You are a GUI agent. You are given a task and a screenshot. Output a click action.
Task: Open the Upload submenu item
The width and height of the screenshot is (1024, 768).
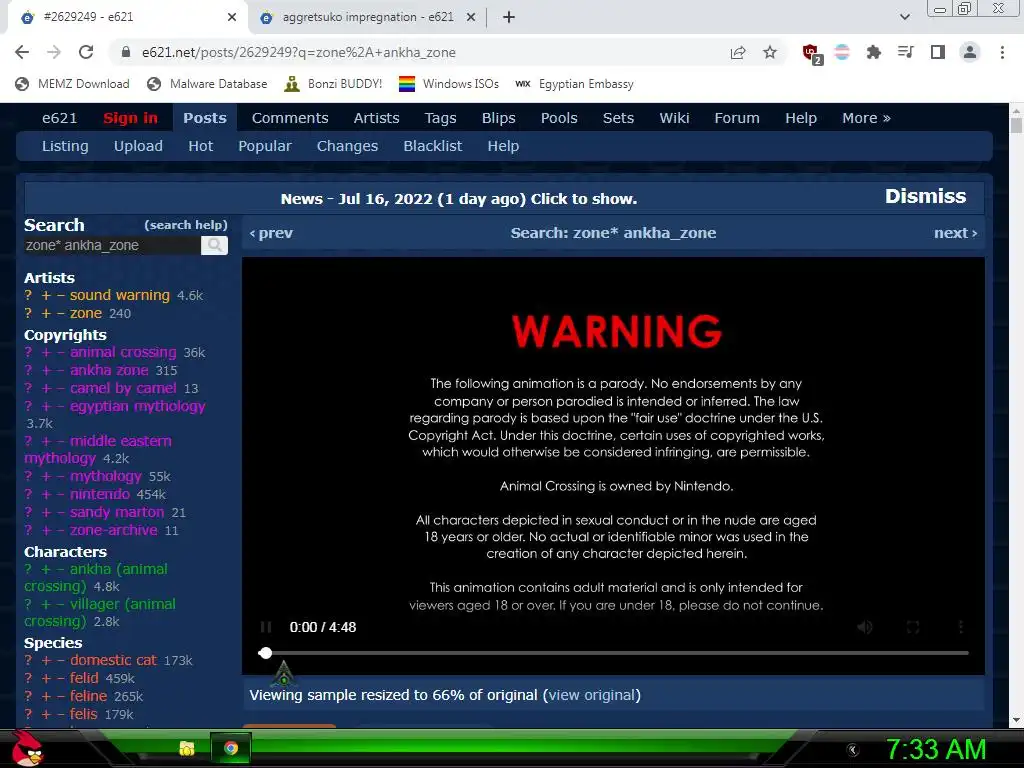[138, 146]
